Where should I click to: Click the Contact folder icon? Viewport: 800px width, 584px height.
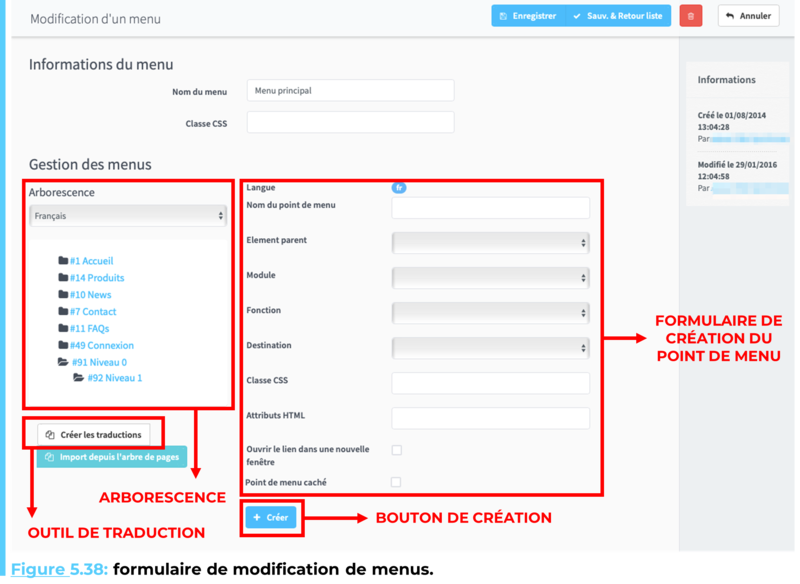point(63,311)
